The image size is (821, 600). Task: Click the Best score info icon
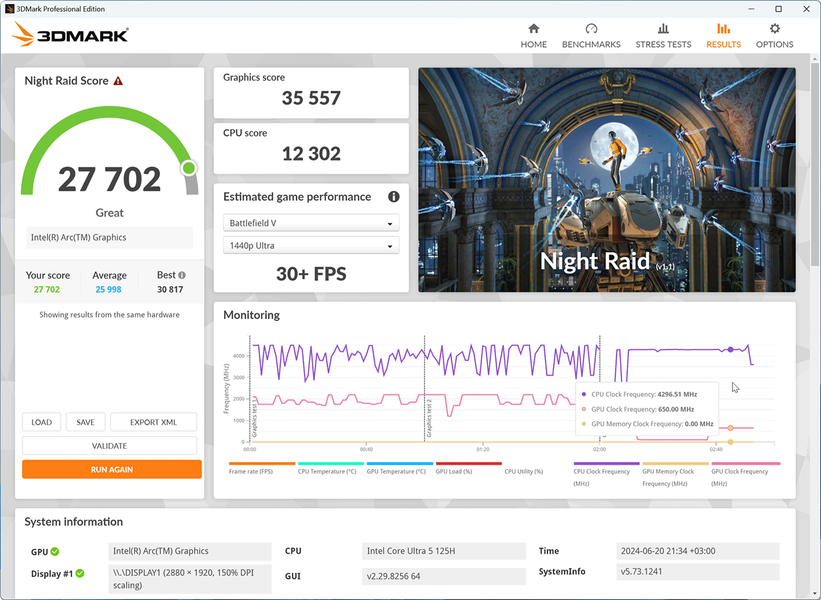point(182,275)
